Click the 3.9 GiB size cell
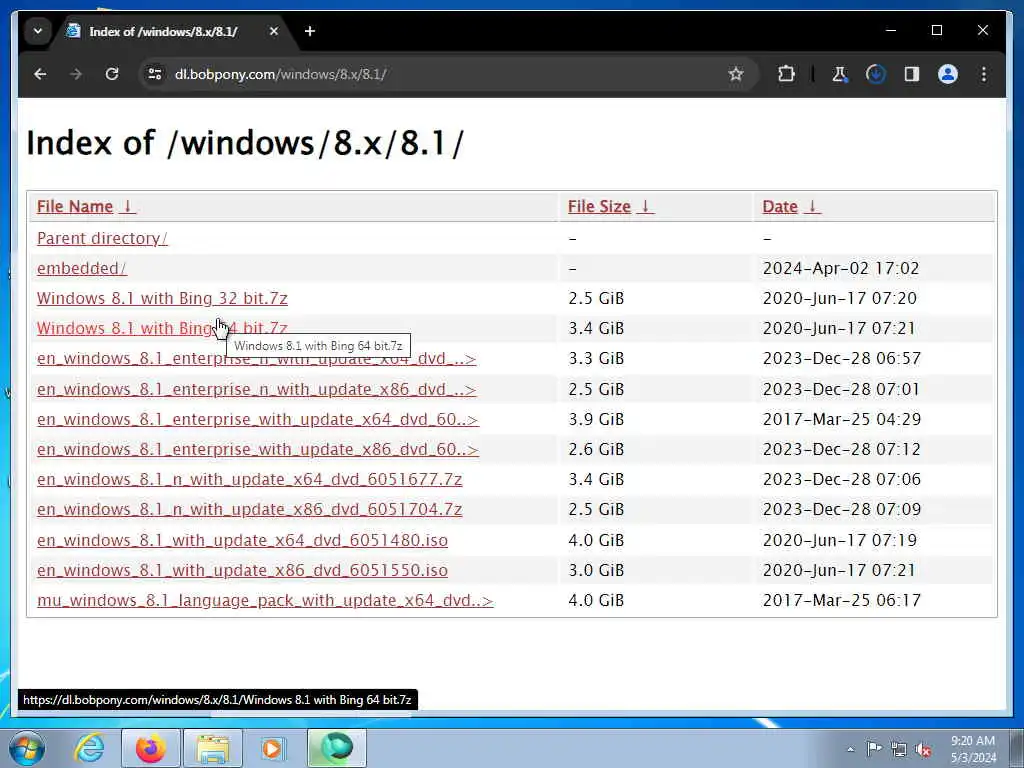This screenshot has width=1024, height=768. coord(596,419)
